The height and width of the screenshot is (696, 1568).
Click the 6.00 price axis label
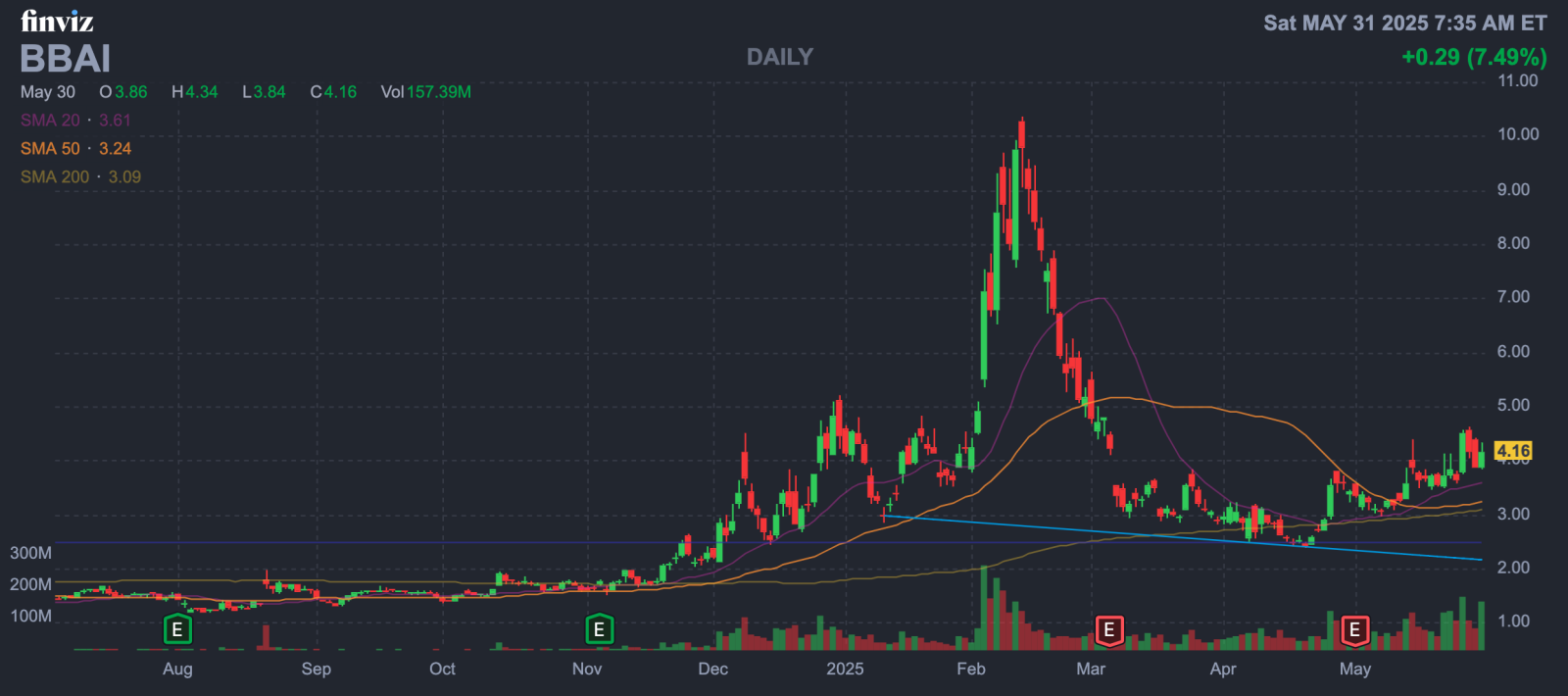[x=1513, y=351]
